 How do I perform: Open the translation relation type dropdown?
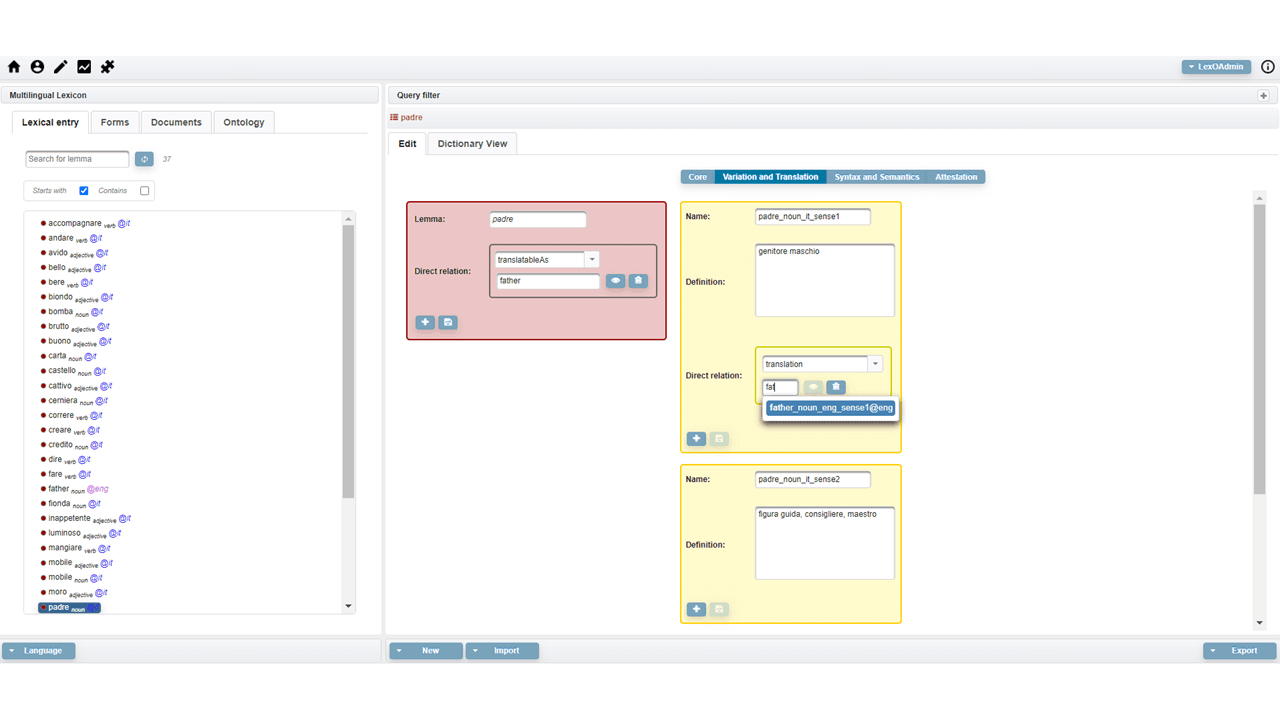click(875, 364)
